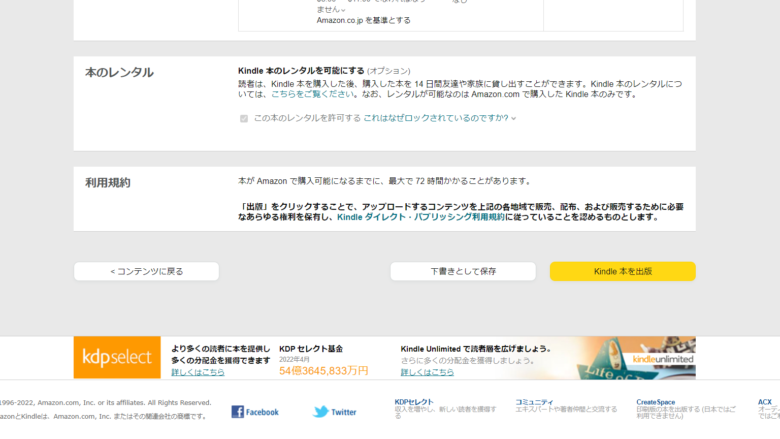The width and height of the screenshot is (780, 439).
Task: Open ACX footer link
Action: [765, 402]
